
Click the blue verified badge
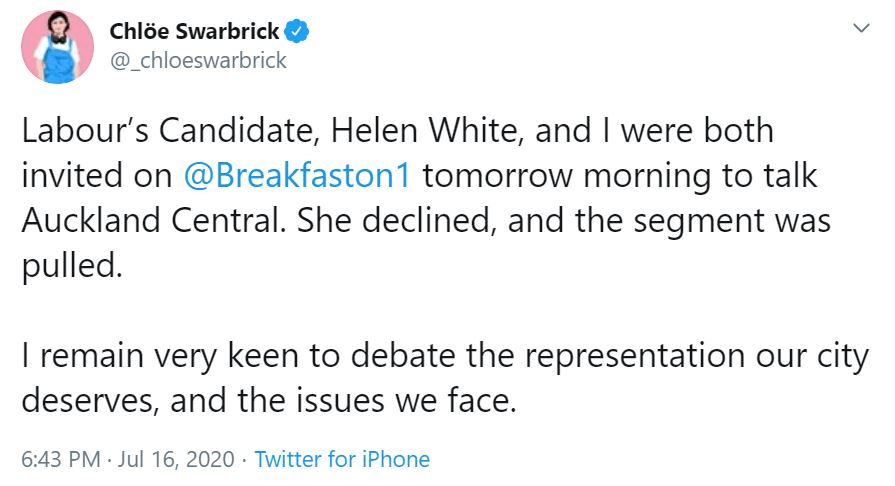click(298, 32)
